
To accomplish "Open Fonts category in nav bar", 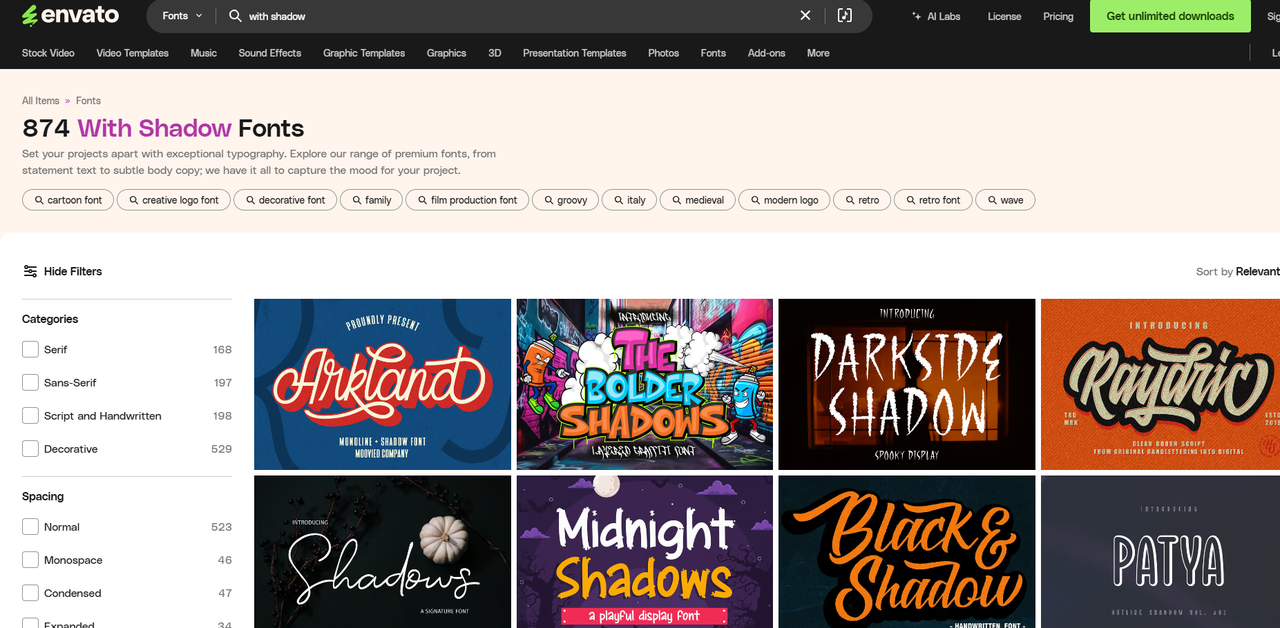I will pyautogui.click(x=713, y=53).
